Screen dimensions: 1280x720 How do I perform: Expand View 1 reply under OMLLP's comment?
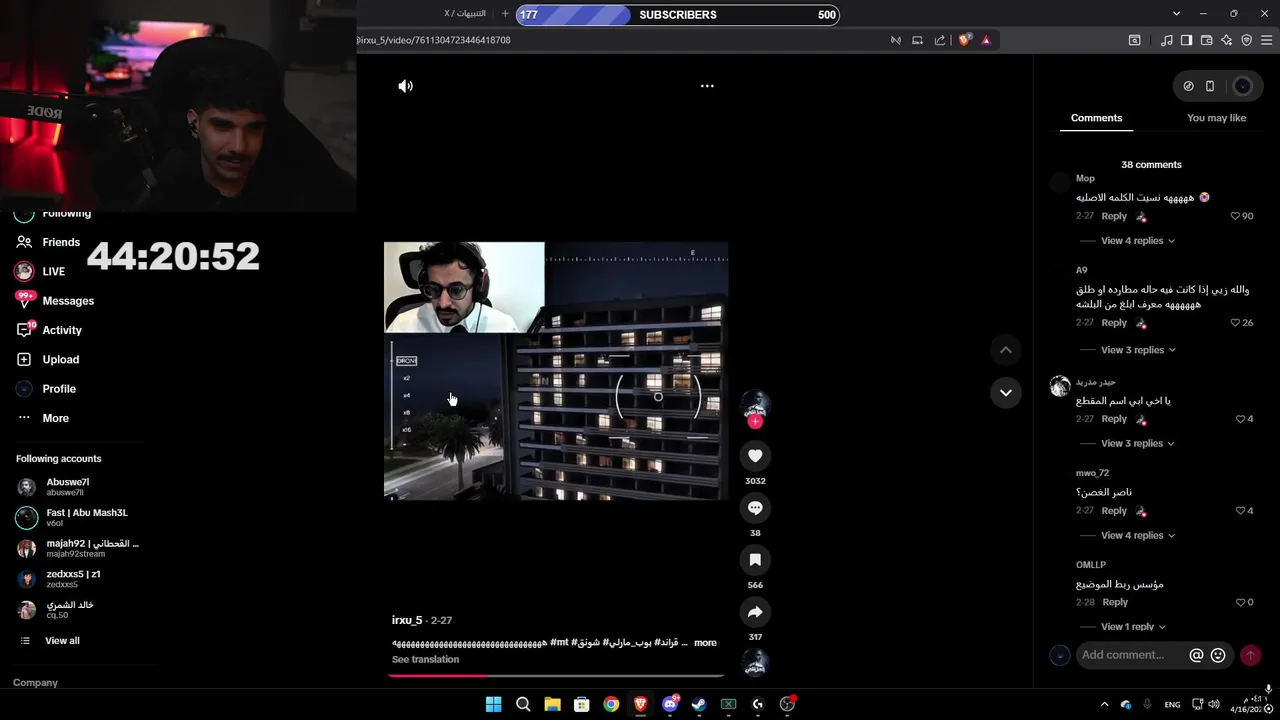1134,627
